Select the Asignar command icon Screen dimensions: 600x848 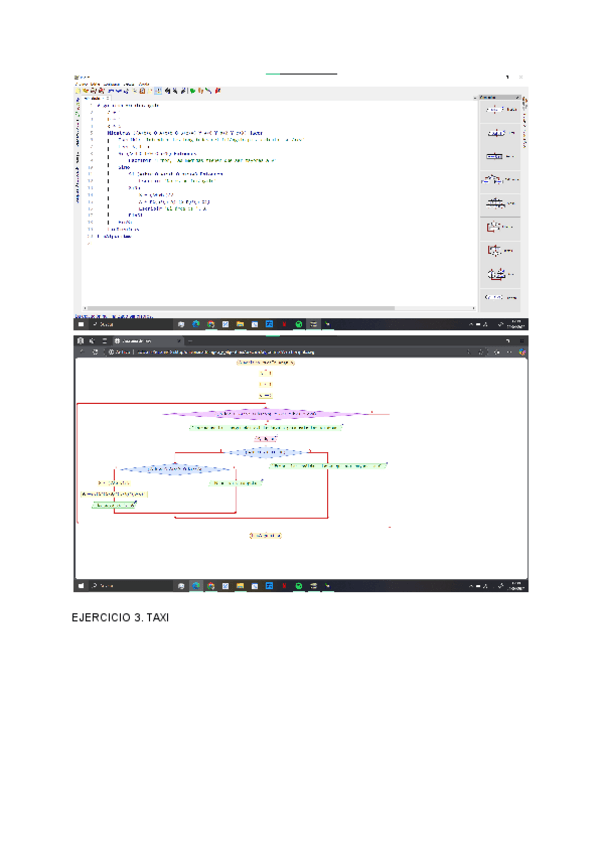pyautogui.click(x=499, y=156)
